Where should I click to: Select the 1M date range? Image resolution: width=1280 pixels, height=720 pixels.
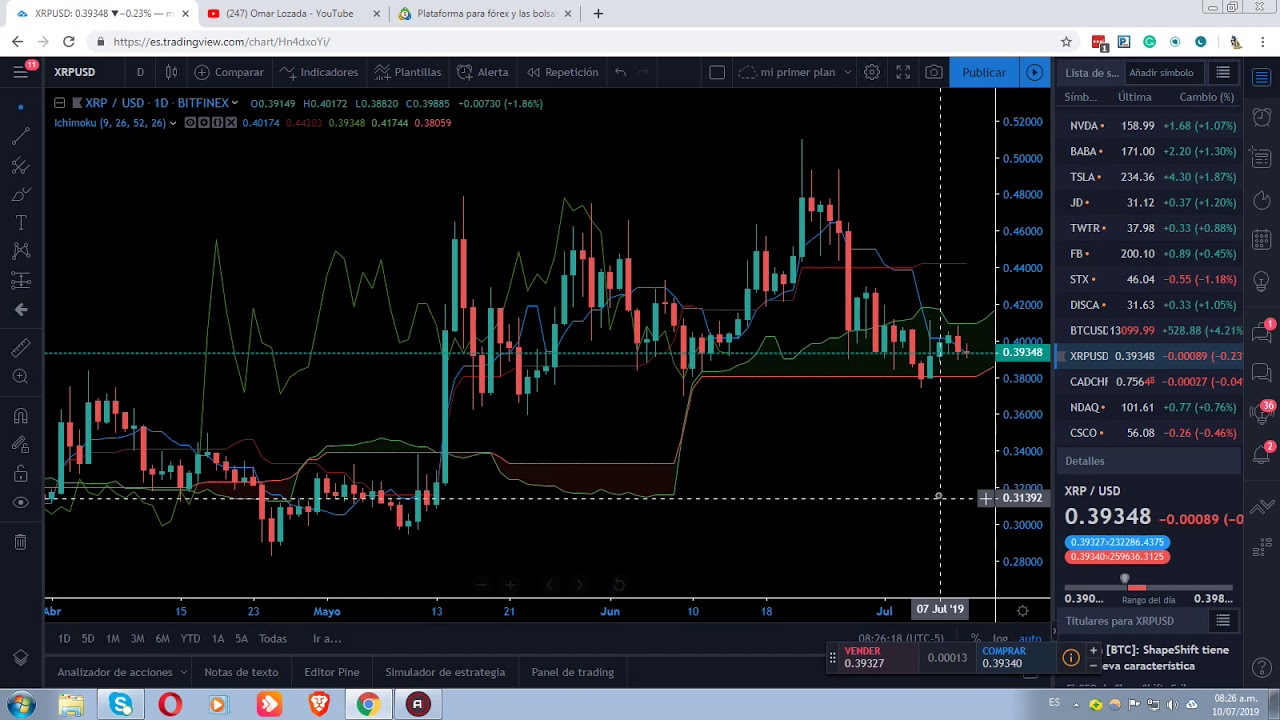113,639
